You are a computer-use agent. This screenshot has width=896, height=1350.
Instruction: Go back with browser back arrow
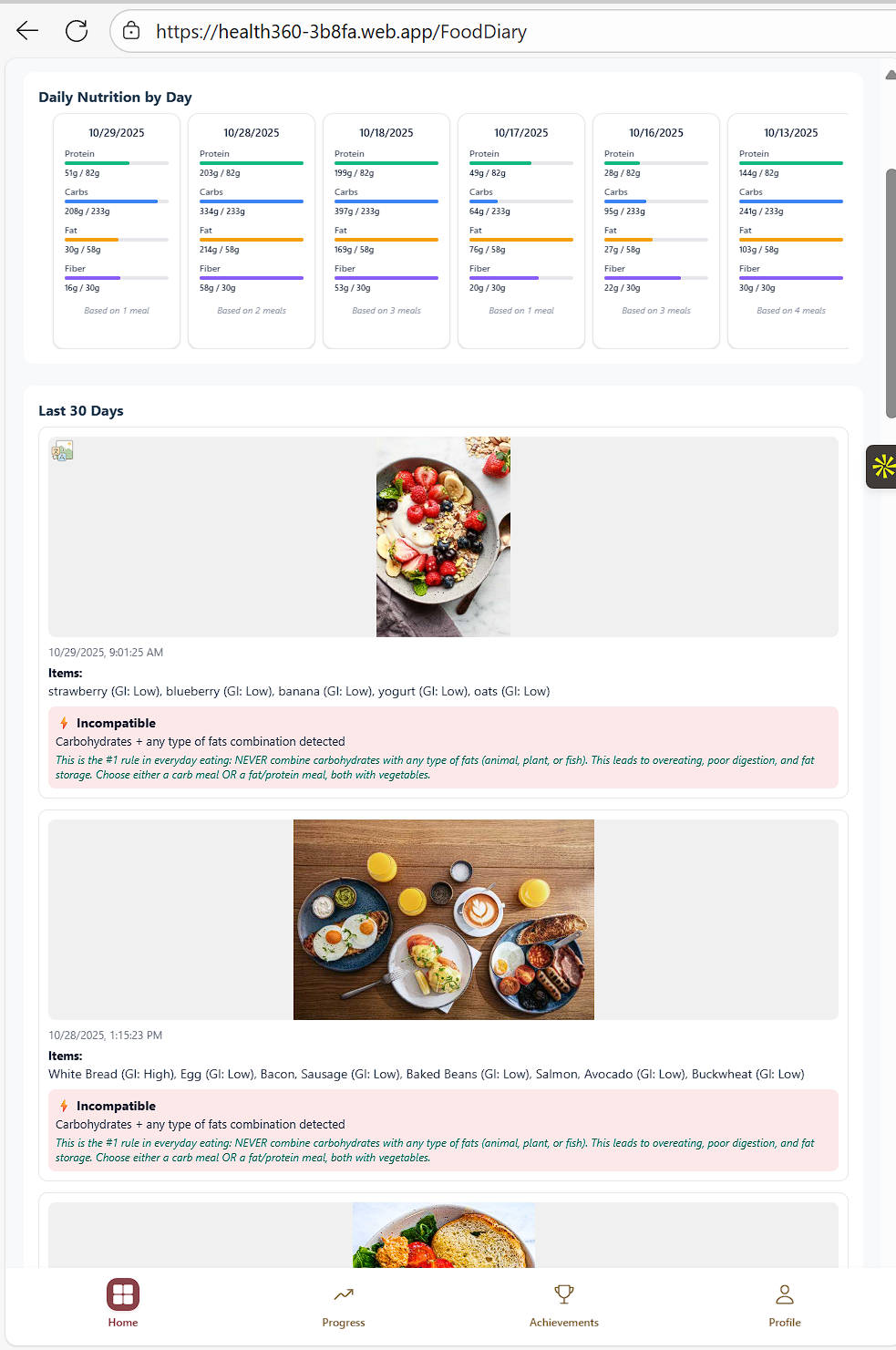tap(27, 31)
